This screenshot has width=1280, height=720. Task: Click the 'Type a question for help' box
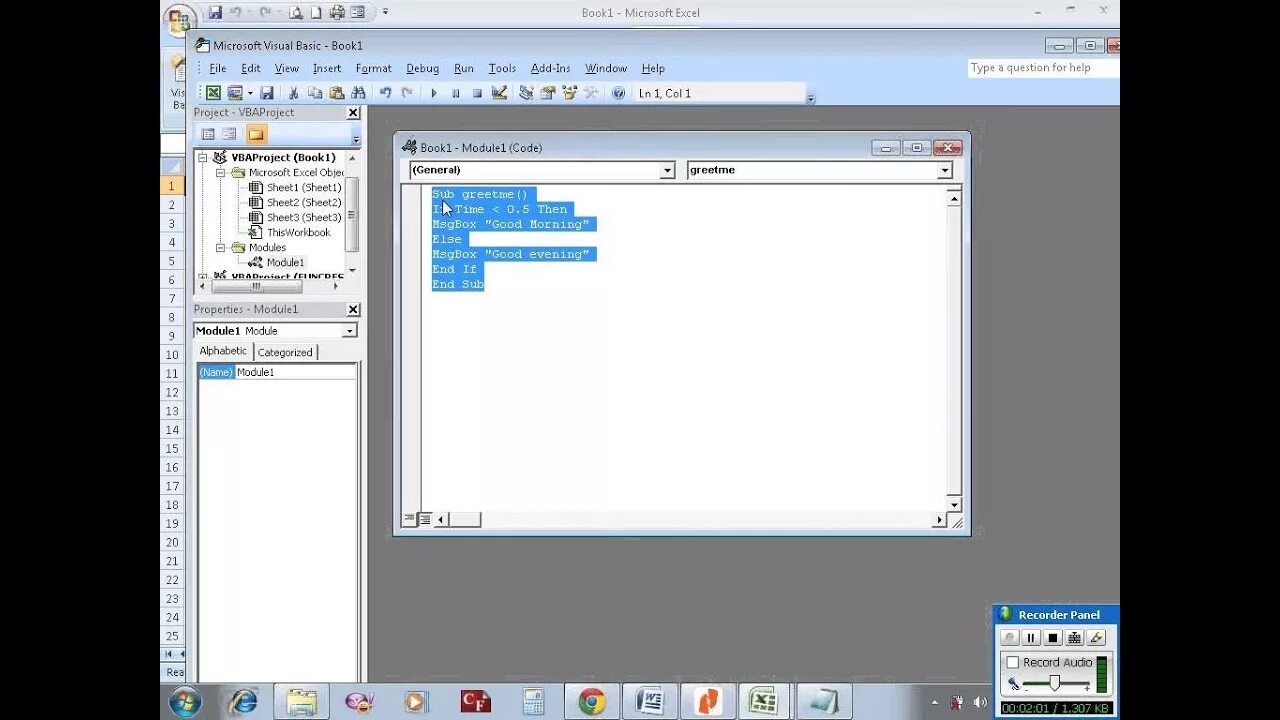coord(1041,68)
